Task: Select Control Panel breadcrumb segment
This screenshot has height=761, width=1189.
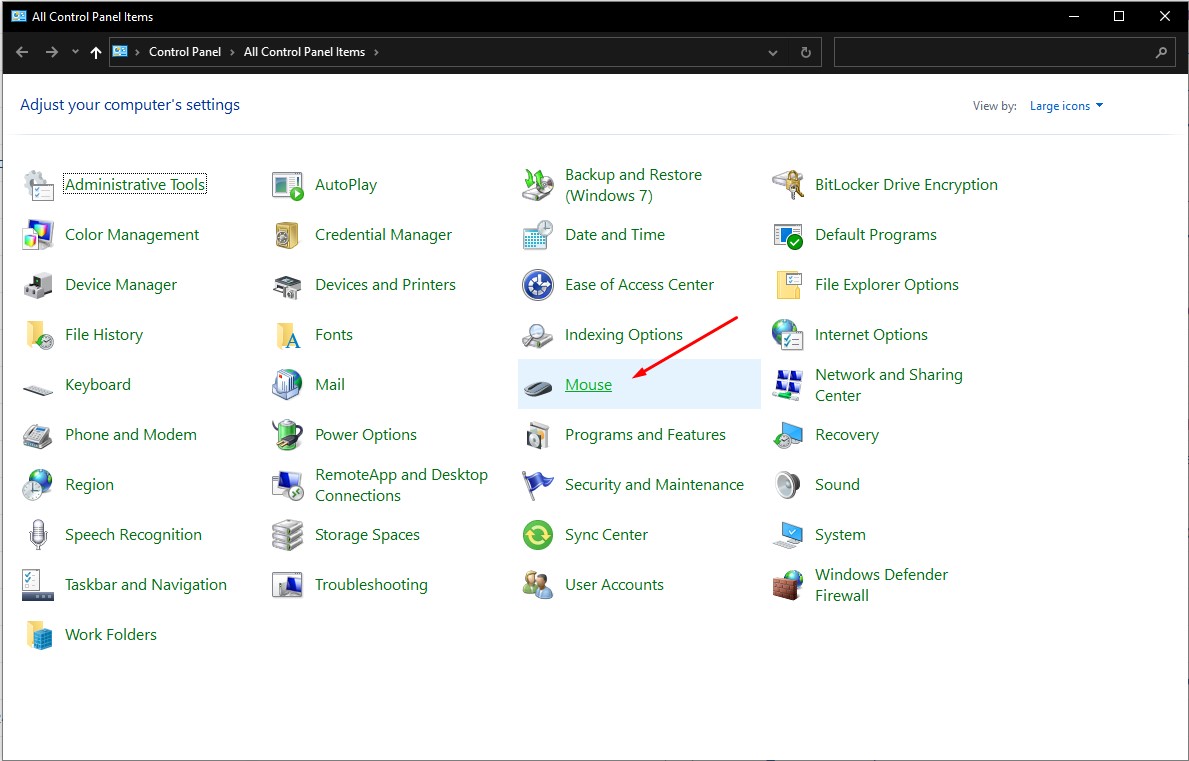Action: [184, 52]
